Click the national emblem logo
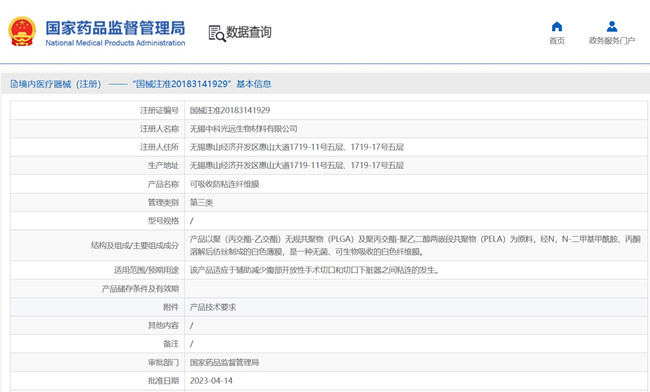This screenshot has width=650, height=392. pos(22,31)
